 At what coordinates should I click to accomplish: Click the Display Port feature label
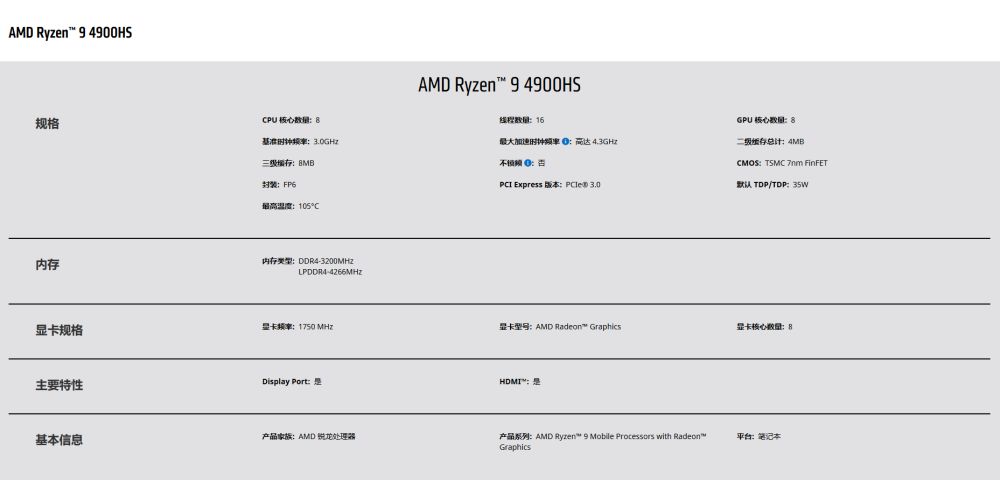tap(286, 381)
